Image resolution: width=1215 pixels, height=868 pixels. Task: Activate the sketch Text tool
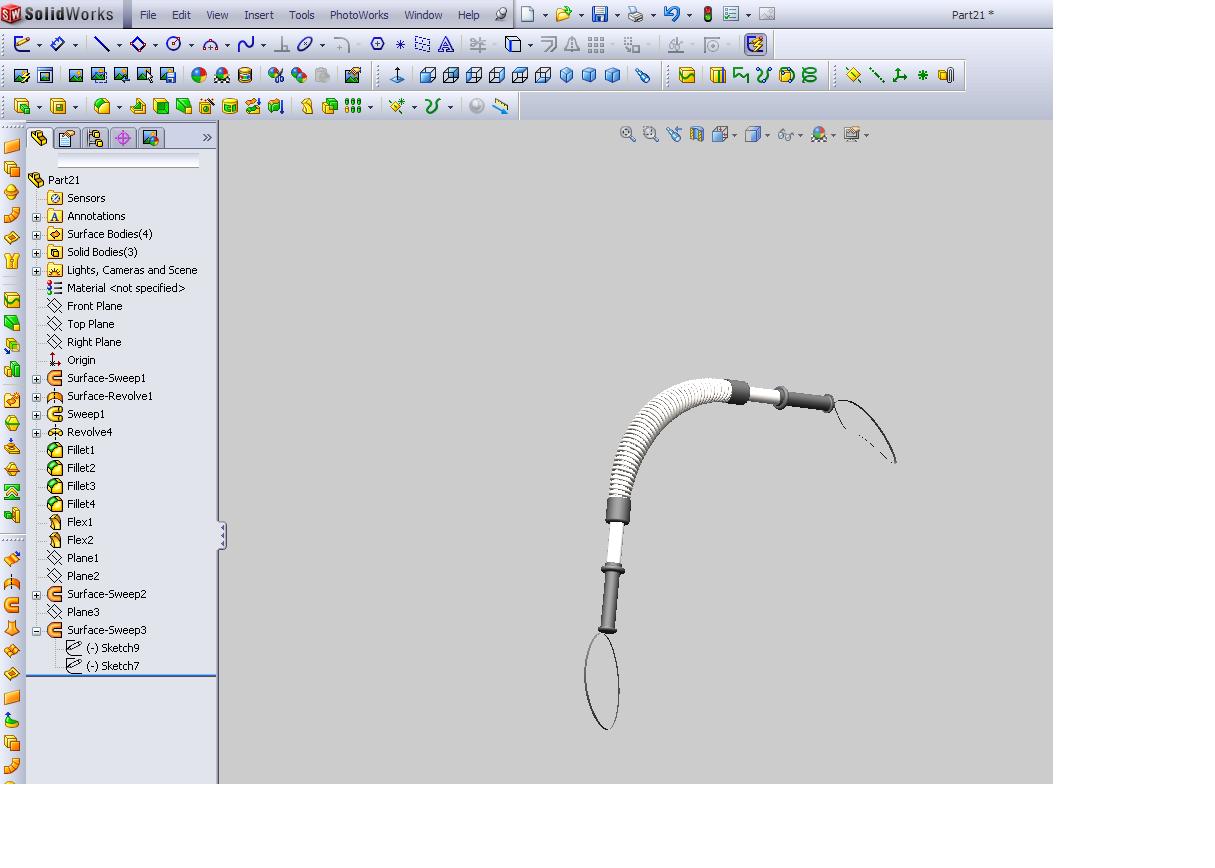446,44
